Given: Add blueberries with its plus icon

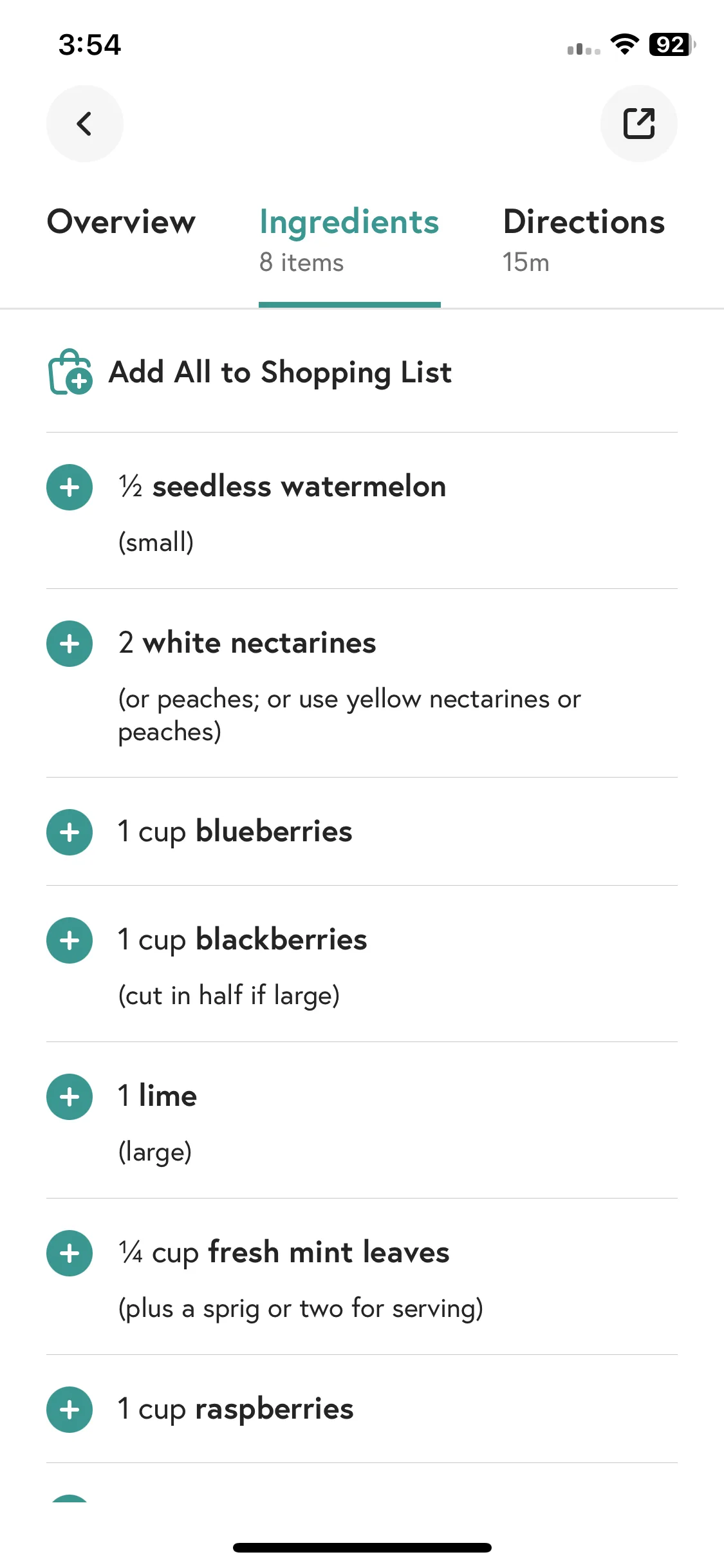Looking at the screenshot, I should click(x=70, y=832).
